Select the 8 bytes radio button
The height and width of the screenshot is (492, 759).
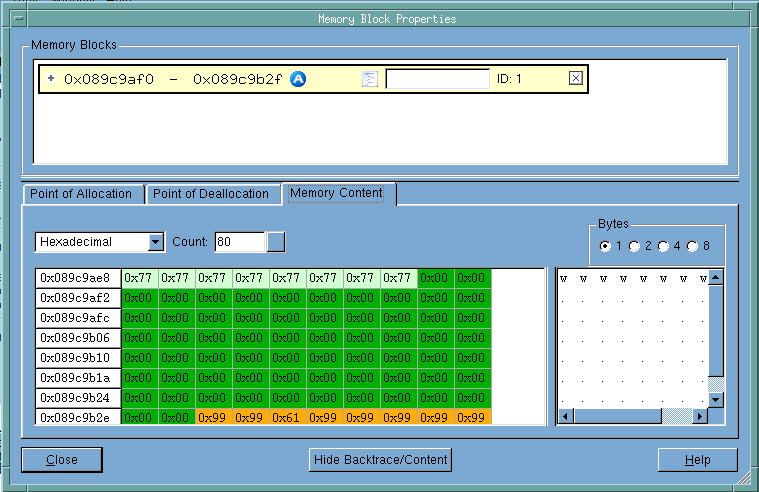click(x=692, y=246)
